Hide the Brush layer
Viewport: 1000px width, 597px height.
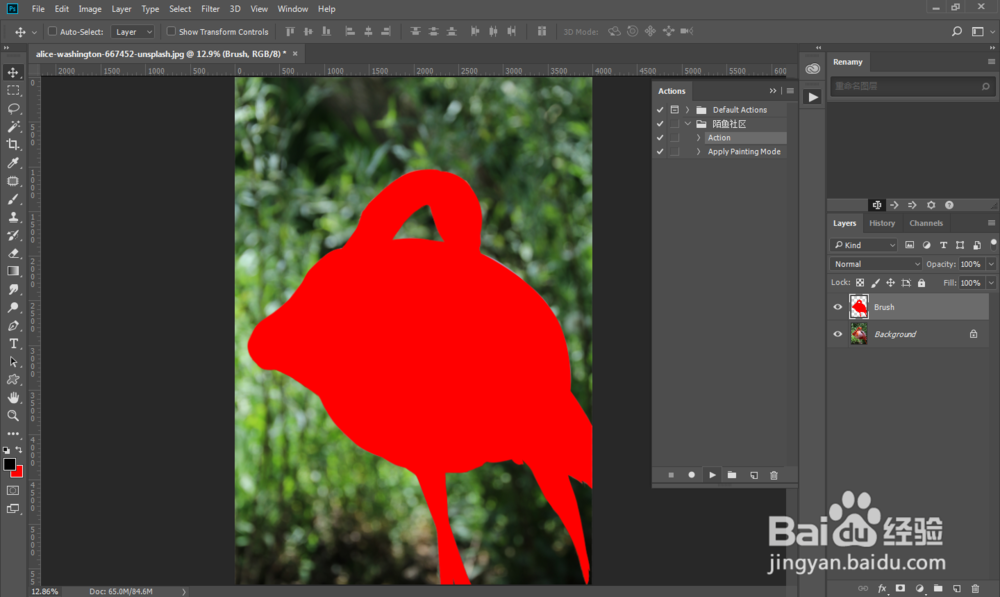[838, 307]
